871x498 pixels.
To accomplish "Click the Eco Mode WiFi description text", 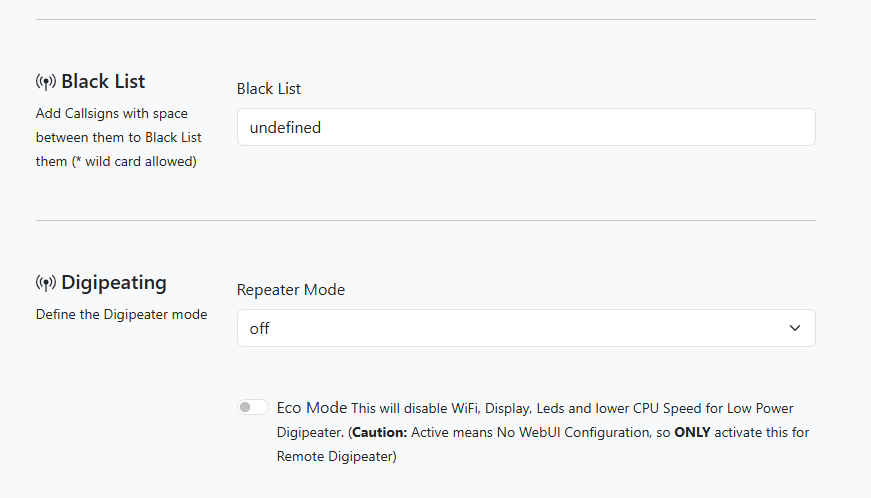I will click(x=570, y=409).
